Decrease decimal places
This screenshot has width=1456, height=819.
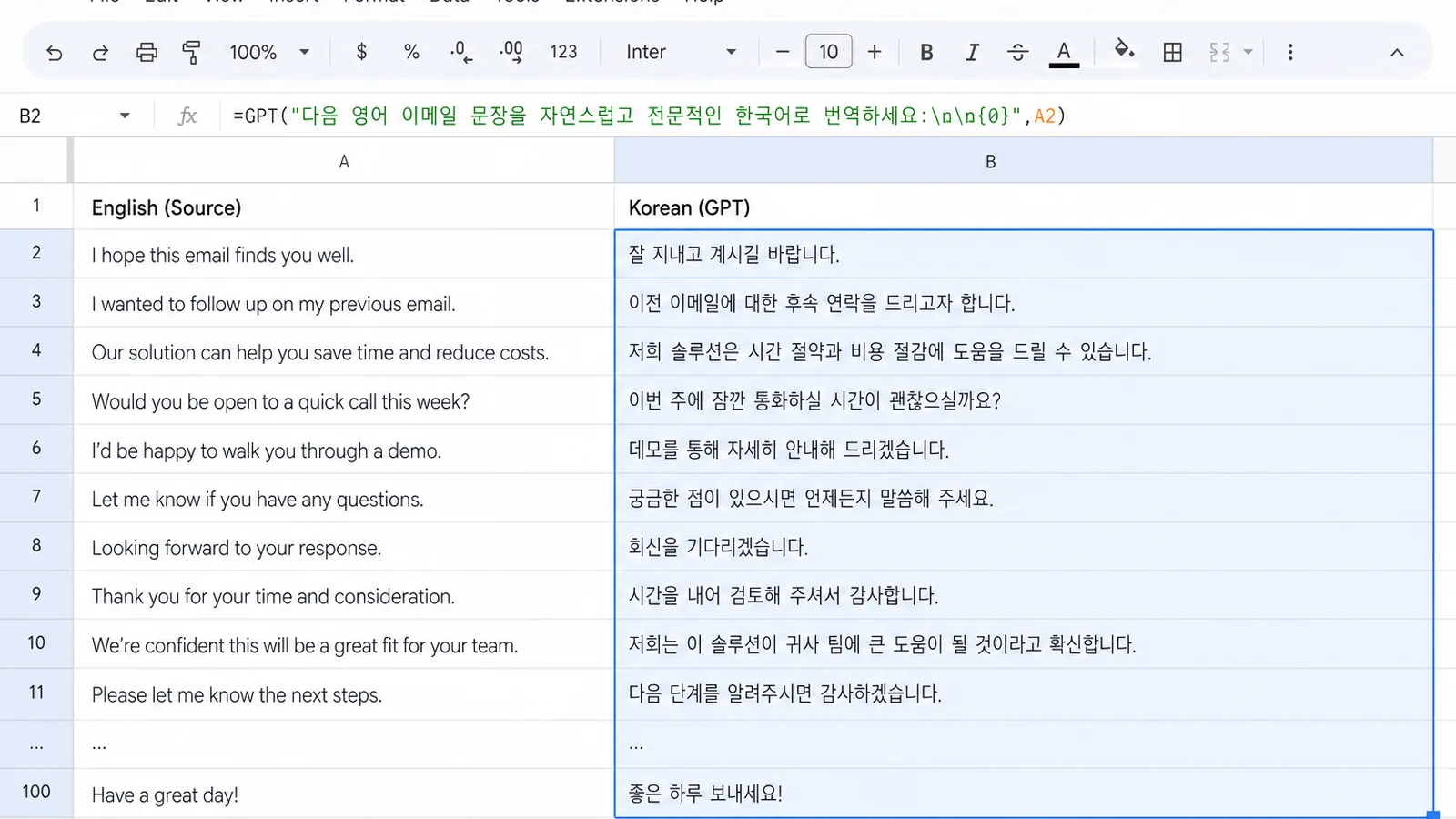pos(460,52)
